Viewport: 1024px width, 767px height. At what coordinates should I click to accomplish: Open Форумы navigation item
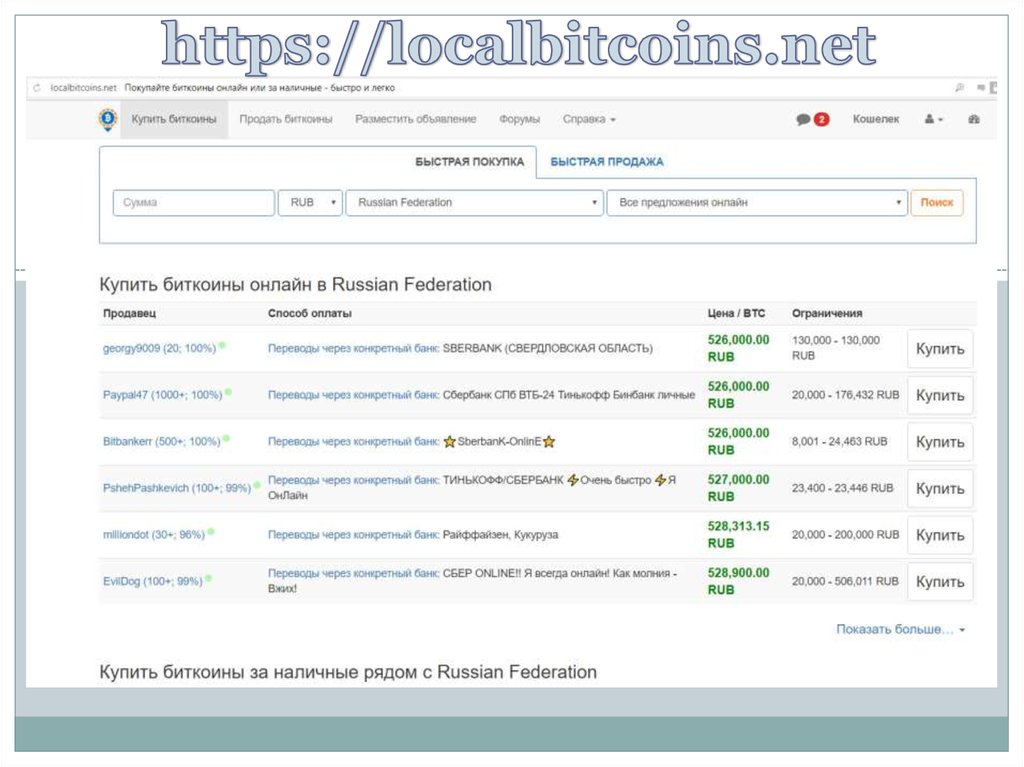coord(519,119)
